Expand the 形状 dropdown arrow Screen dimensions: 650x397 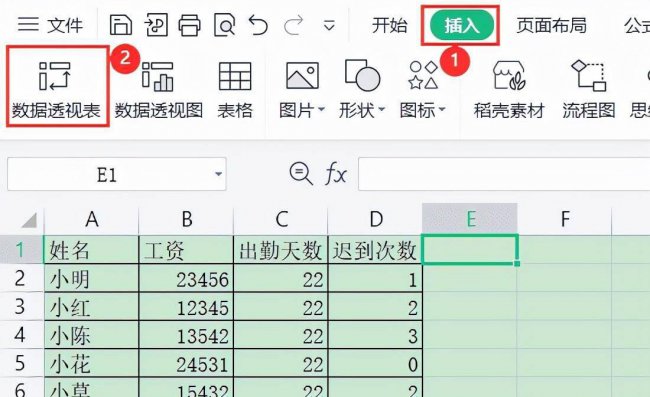coord(382,110)
